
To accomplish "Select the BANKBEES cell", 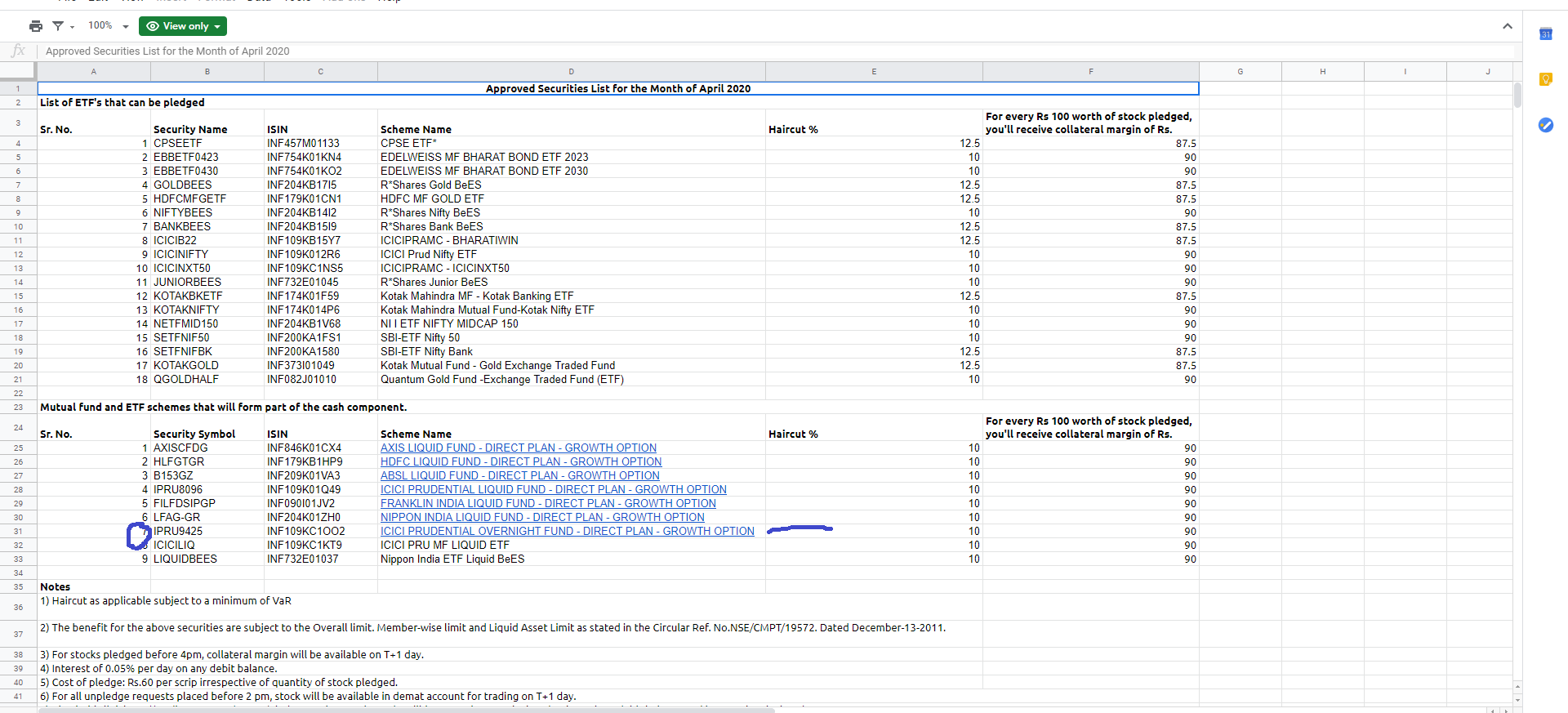I will click(207, 226).
